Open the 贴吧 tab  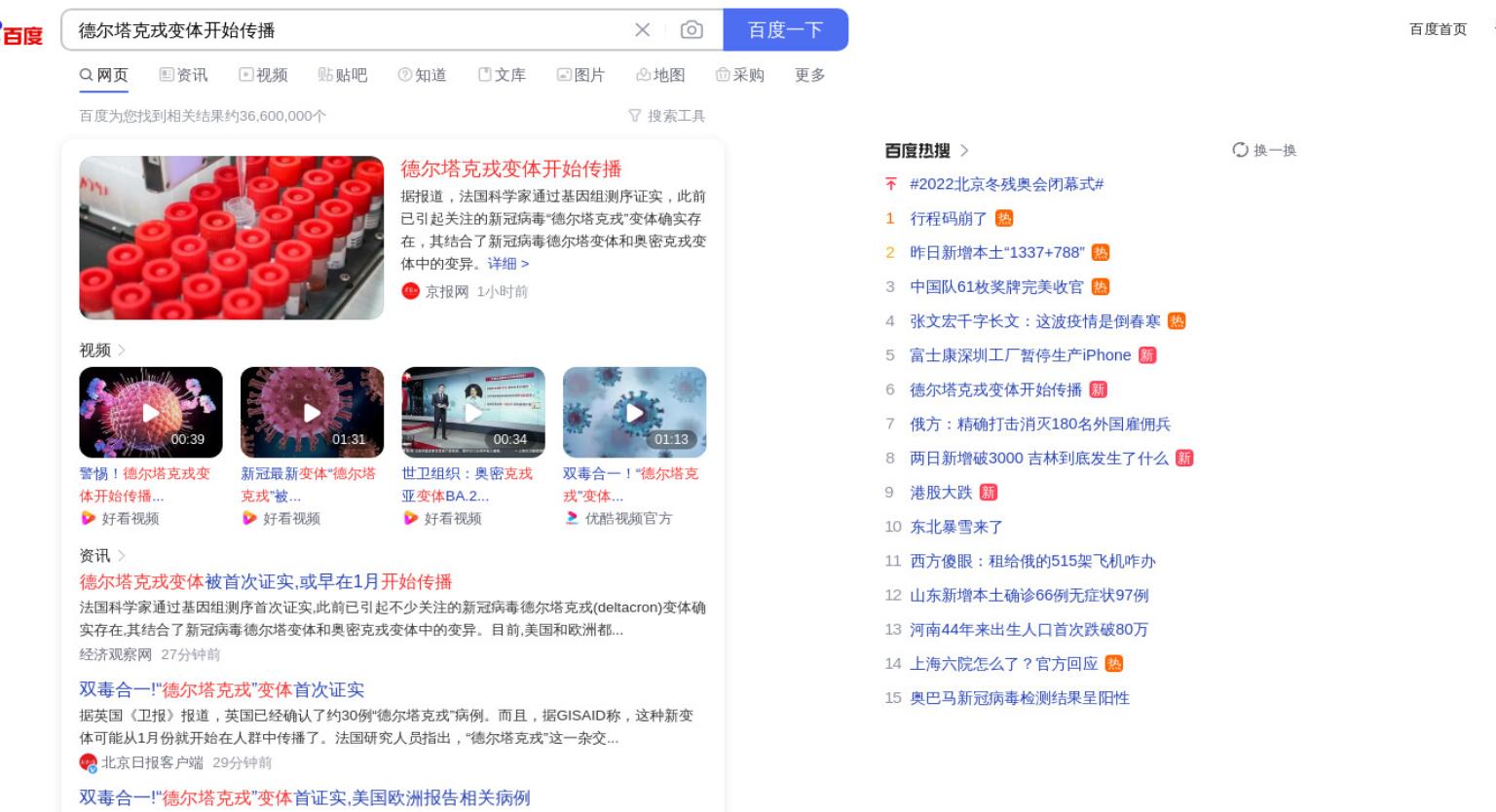[x=343, y=75]
